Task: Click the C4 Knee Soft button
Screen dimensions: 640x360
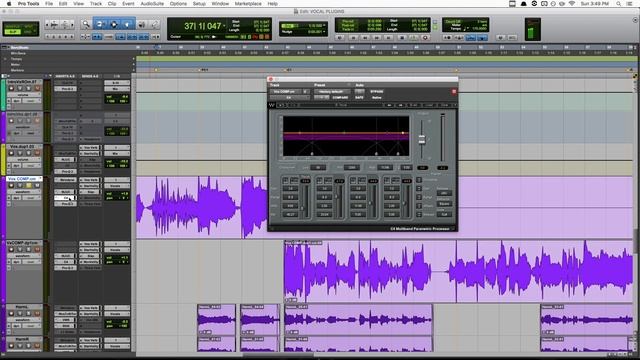Action: tap(444, 214)
